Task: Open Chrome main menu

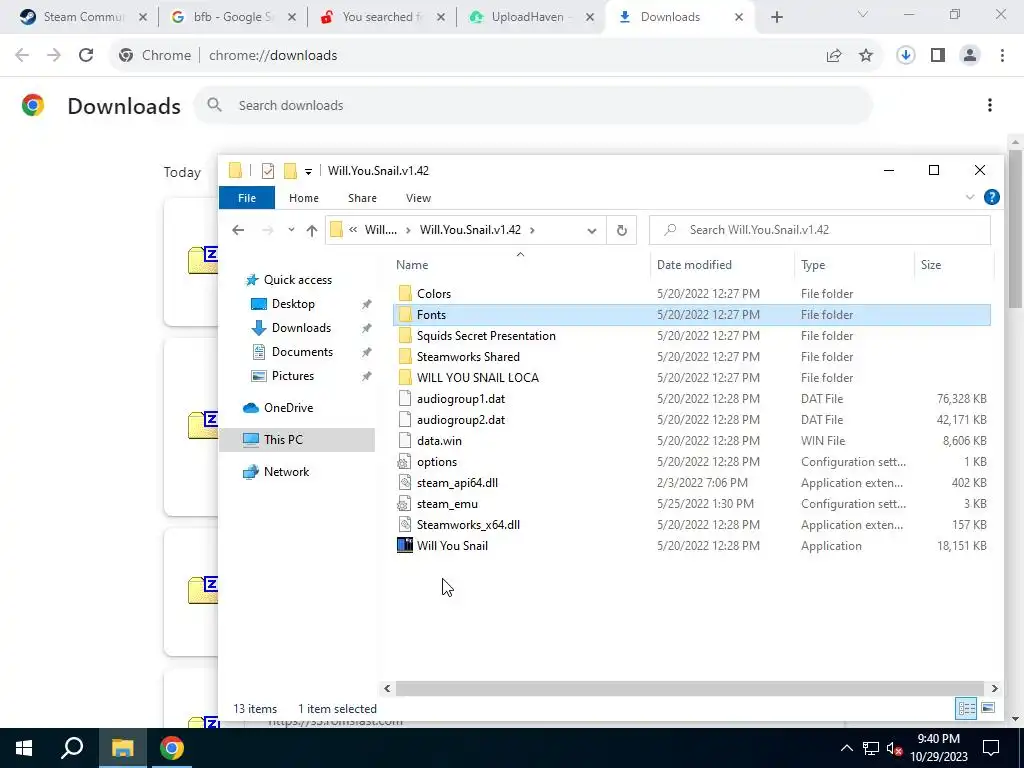Action: click(x=1002, y=56)
